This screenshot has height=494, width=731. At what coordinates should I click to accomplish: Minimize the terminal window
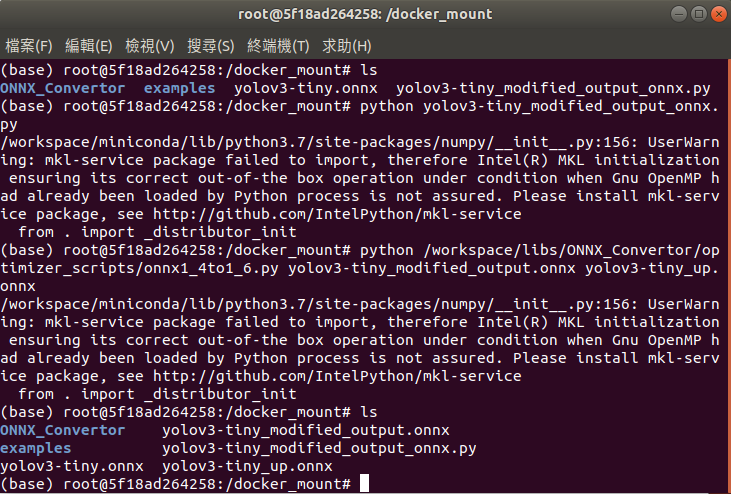pos(679,14)
